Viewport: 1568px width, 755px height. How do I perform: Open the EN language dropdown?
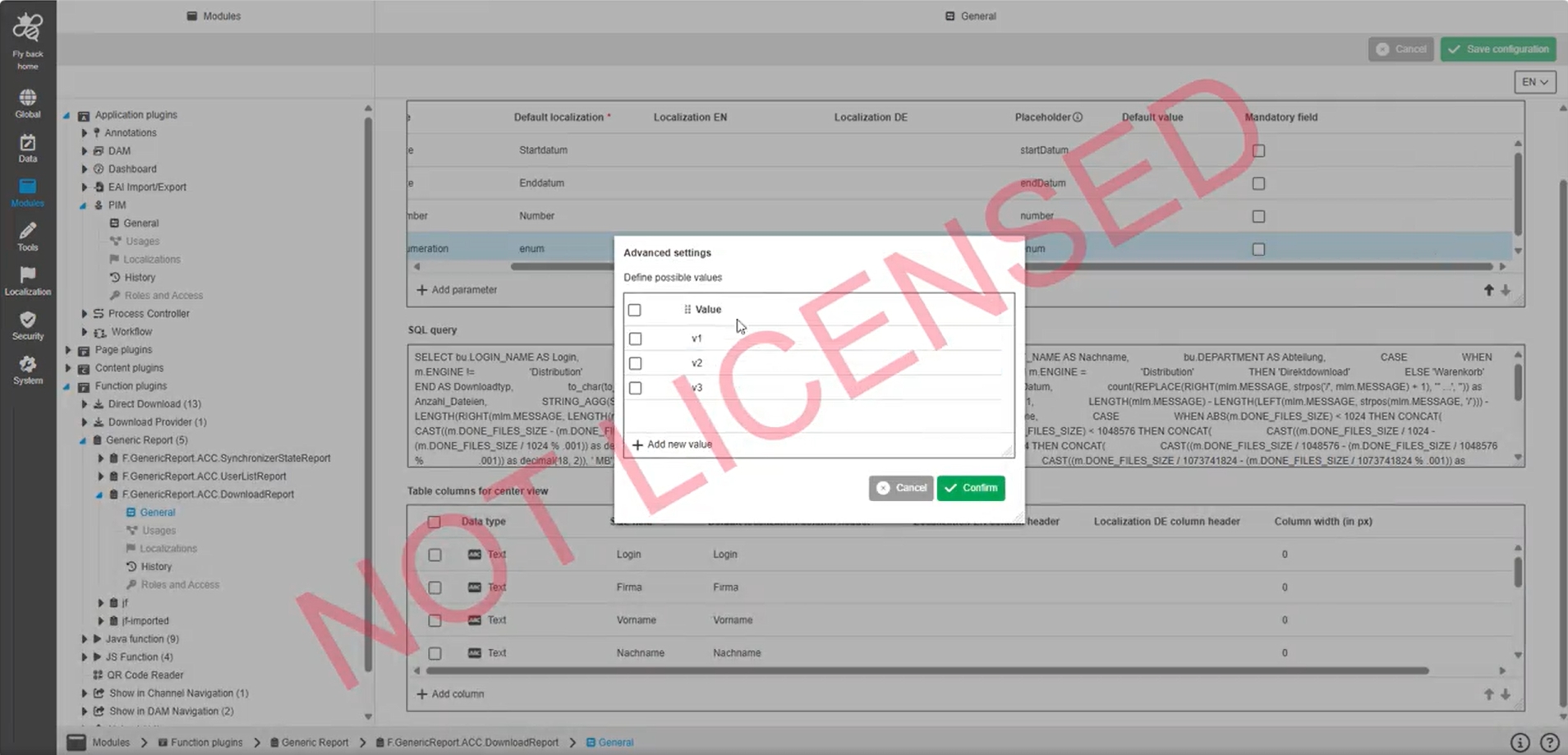tap(1534, 82)
